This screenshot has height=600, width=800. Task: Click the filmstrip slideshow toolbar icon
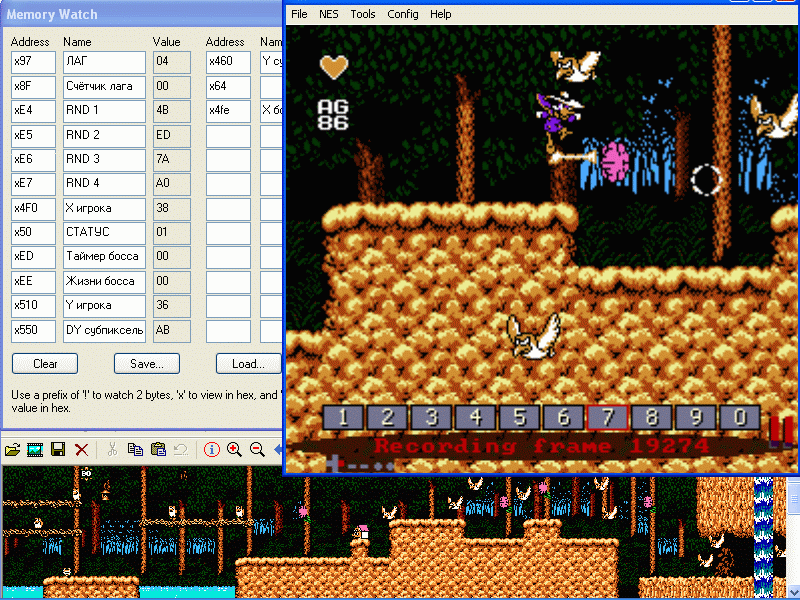tap(35, 449)
